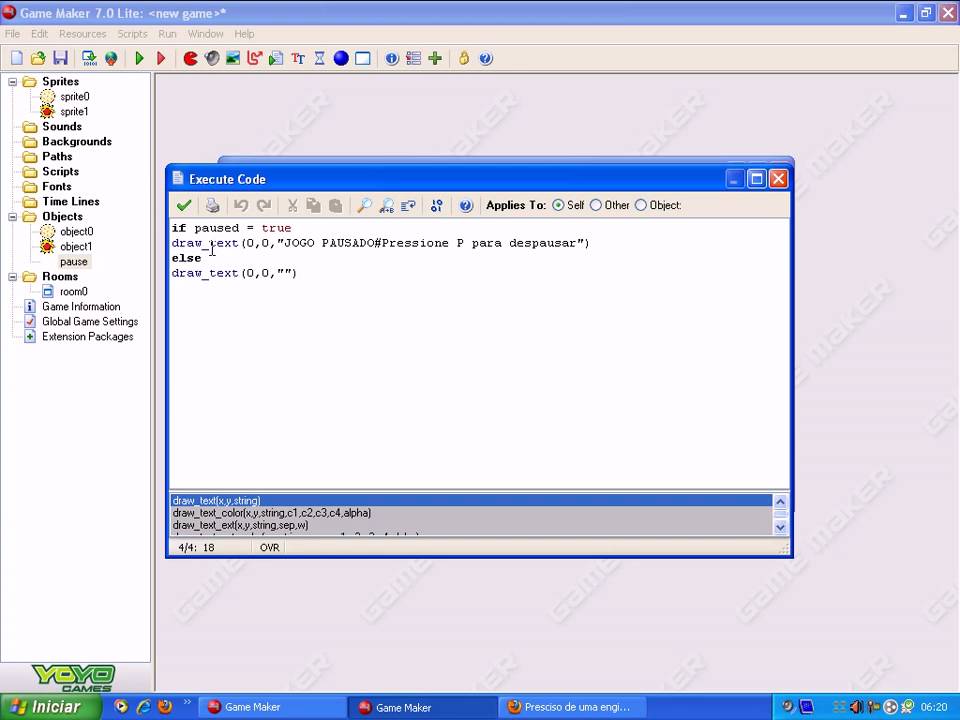
Task: Copy selected code in the code editor
Action: coord(313,205)
